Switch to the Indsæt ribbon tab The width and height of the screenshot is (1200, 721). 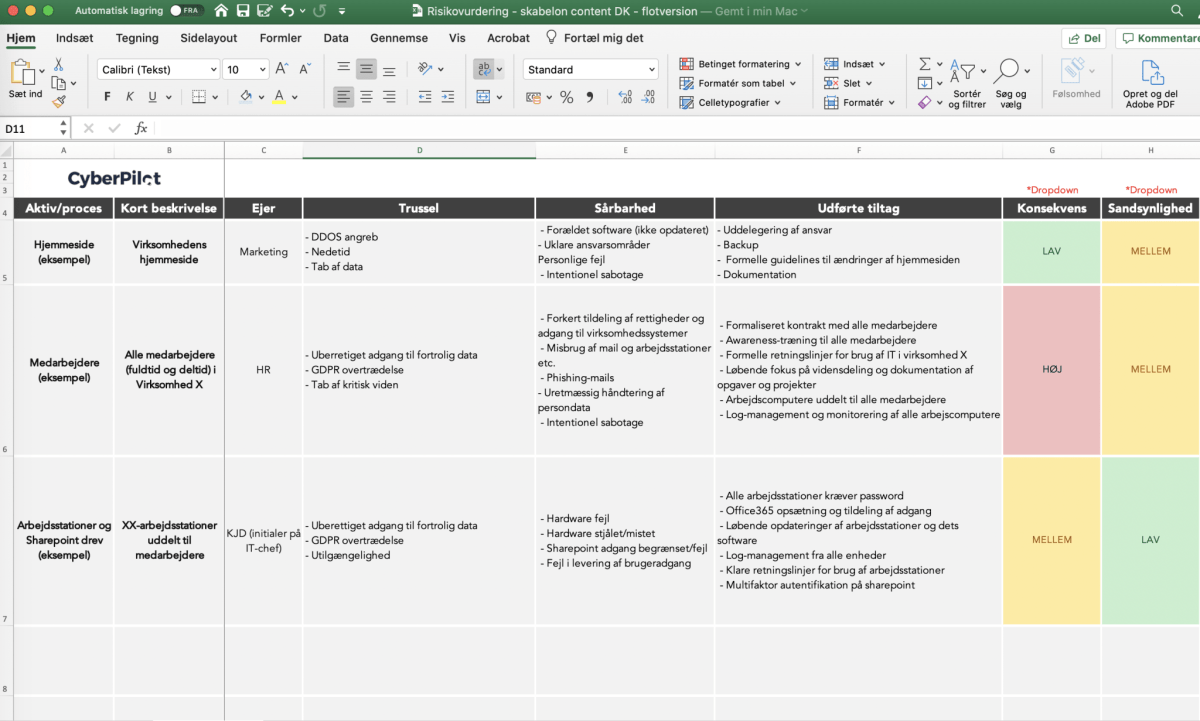point(74,38)
